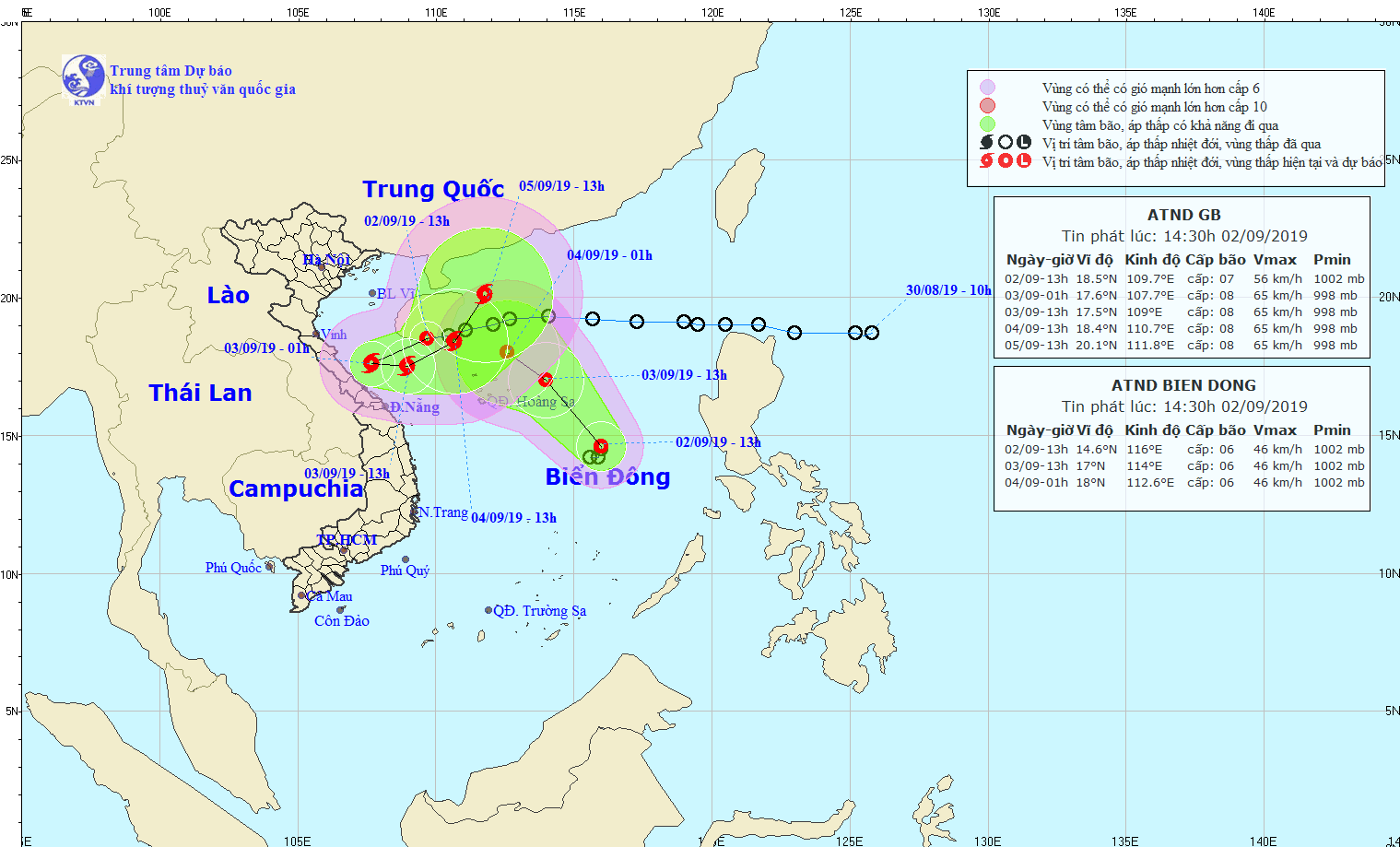Click the '03/09/19 - 01h' time label
1400x847 pixels.
(x=266, y=348)
